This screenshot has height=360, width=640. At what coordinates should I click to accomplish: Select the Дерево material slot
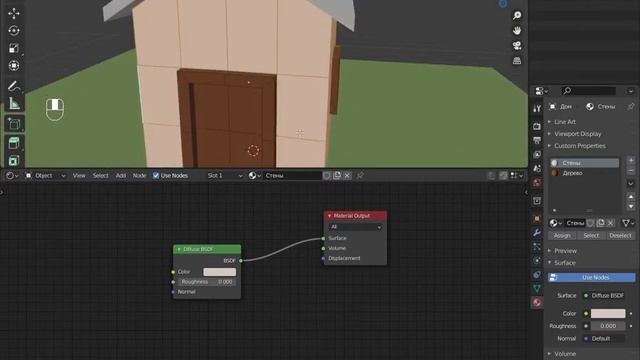(x=584, y=173)
